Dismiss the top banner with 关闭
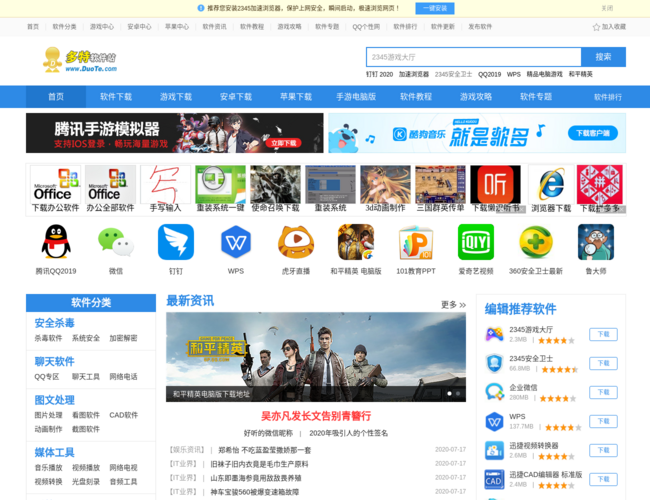The height and width of the screenshot is (500, 650). coord(607,8)
